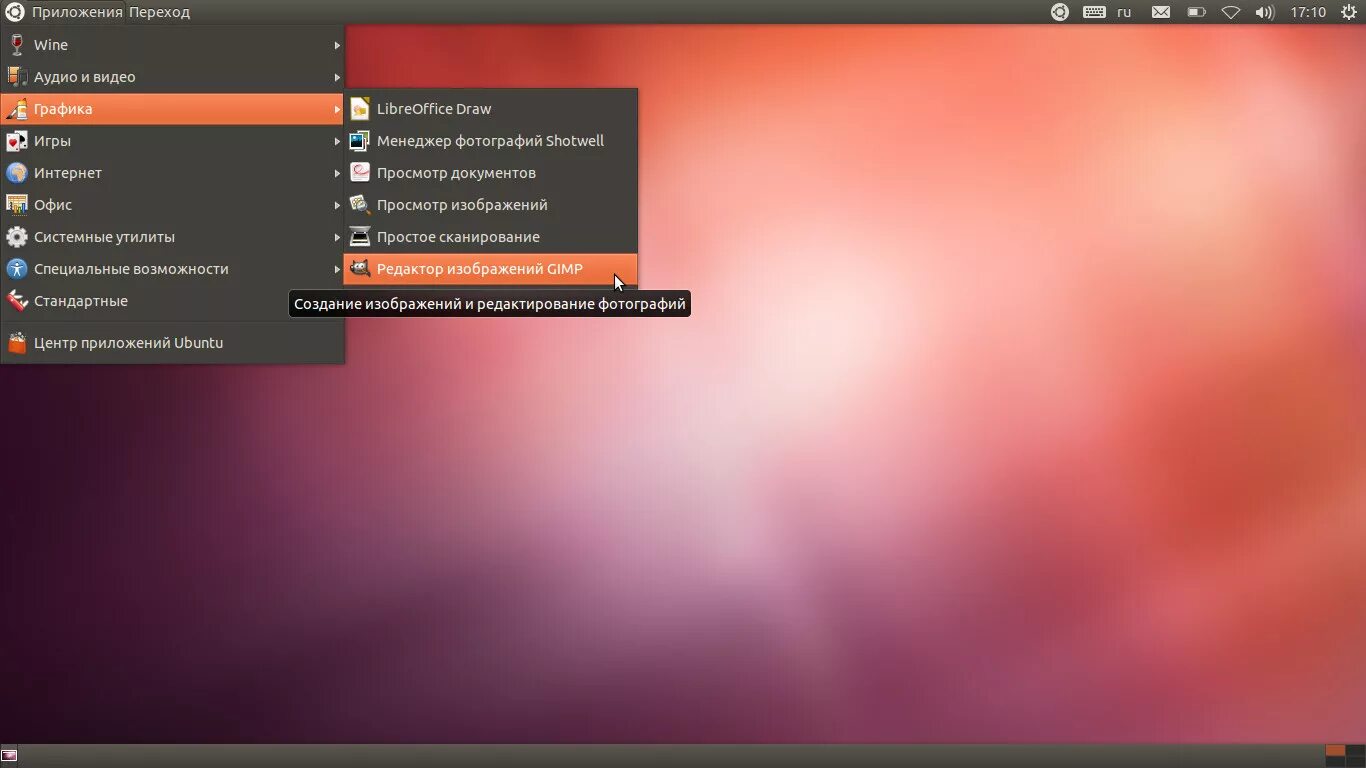Expand the Специальные возможности submenu arrow
This screenshot has width=1366, height=768.
coord(337,269)
